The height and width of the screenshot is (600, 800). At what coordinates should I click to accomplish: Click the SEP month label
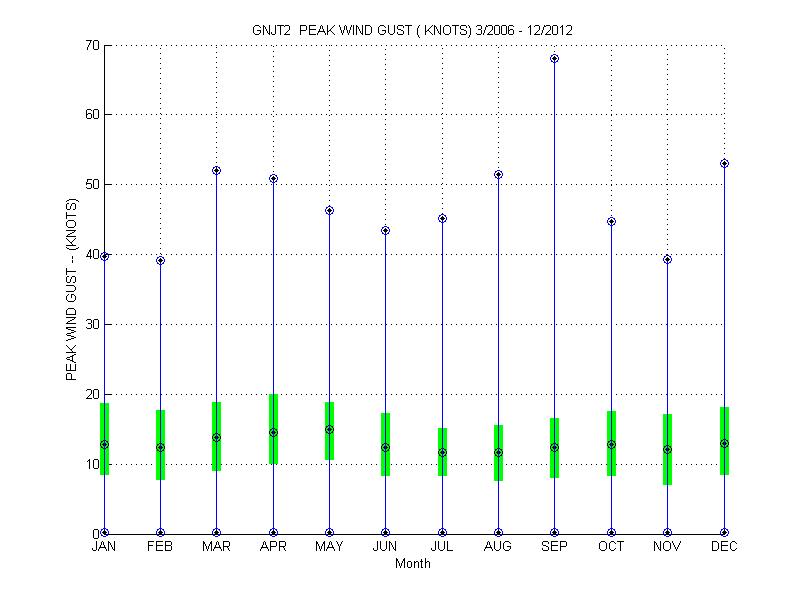pos(554,546)
